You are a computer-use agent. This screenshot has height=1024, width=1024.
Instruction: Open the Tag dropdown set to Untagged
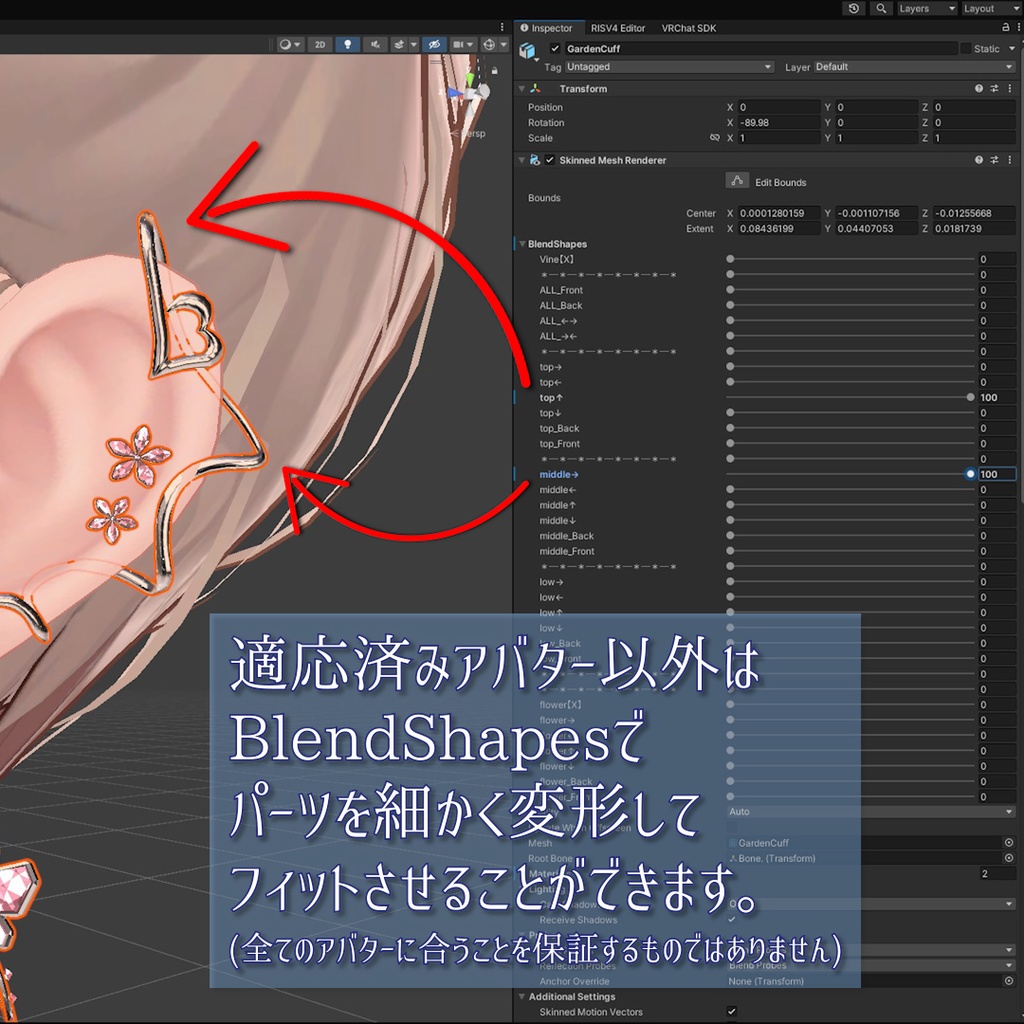668,67
